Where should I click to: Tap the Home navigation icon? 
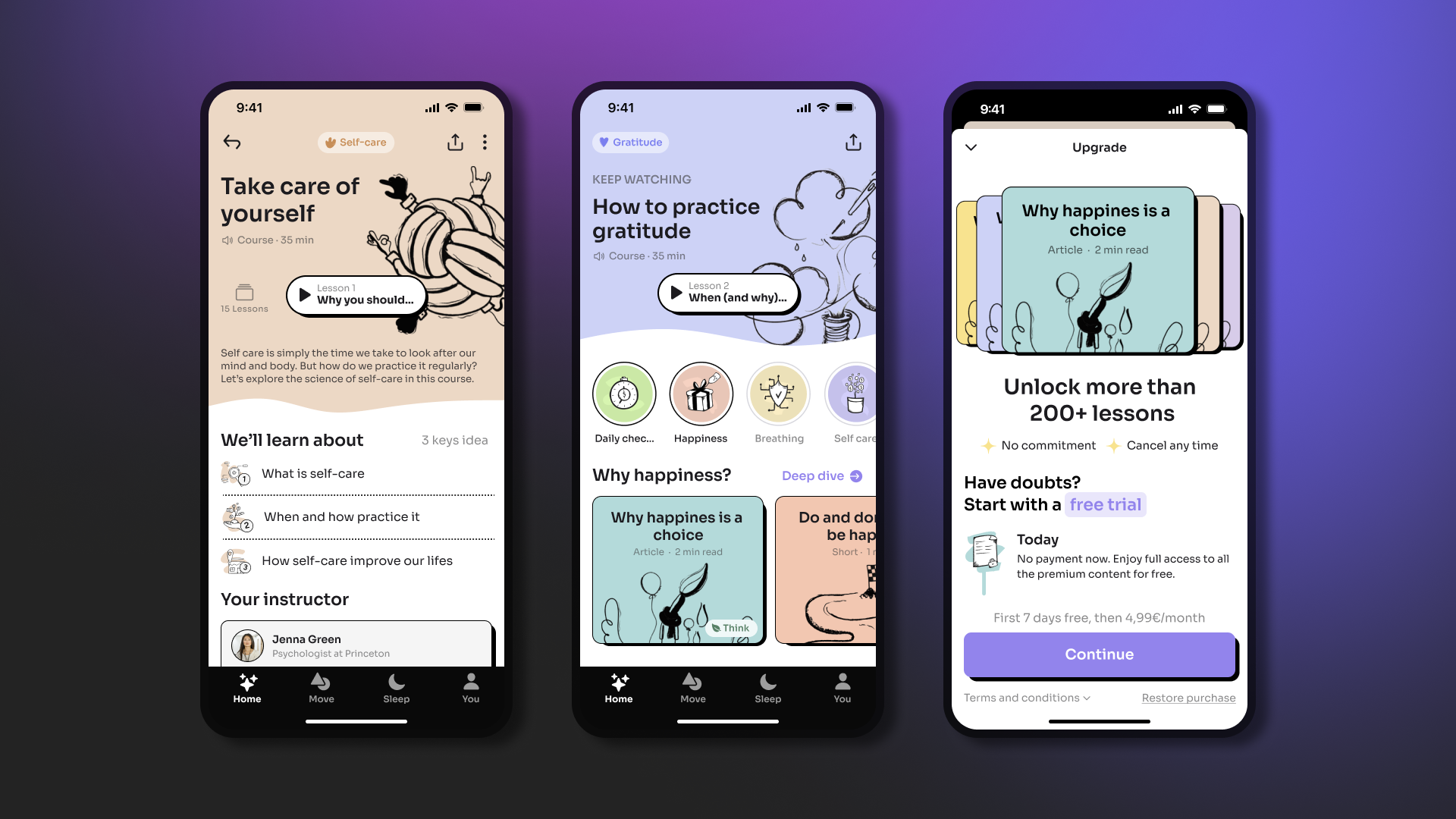(247, 683)
